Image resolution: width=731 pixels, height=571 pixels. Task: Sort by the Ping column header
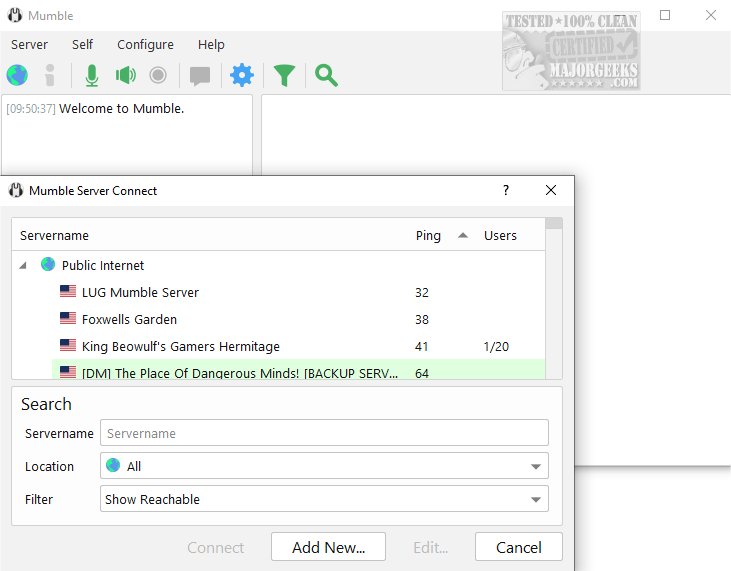pyautogui.click(x=428, y=236)
